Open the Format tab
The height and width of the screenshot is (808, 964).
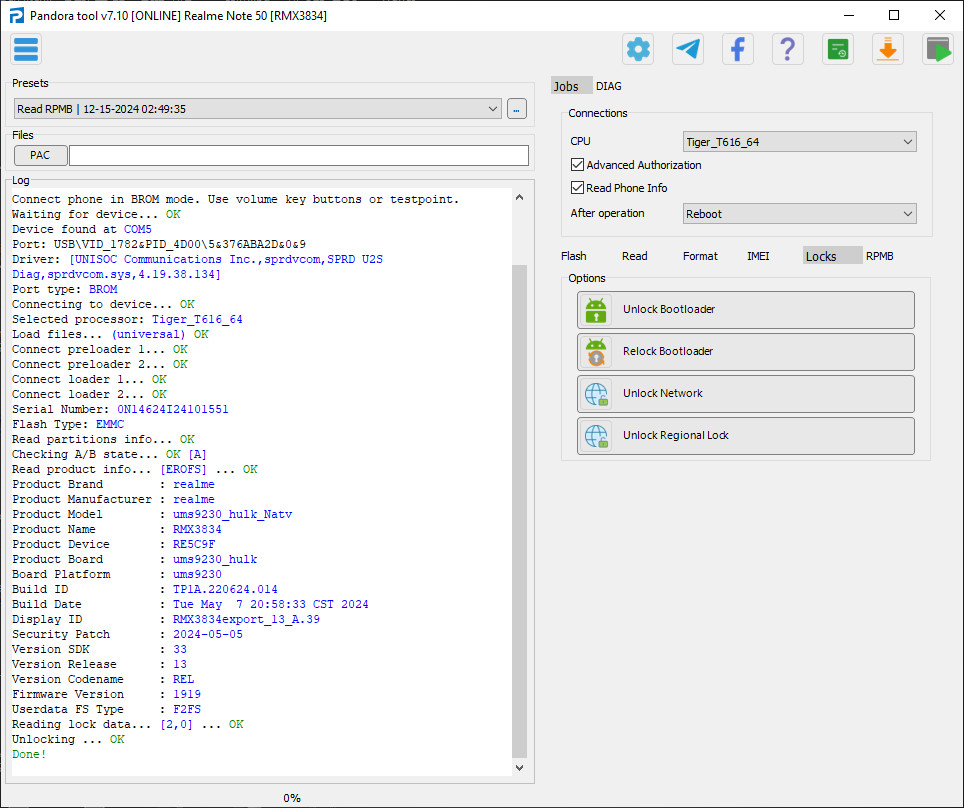700,256
